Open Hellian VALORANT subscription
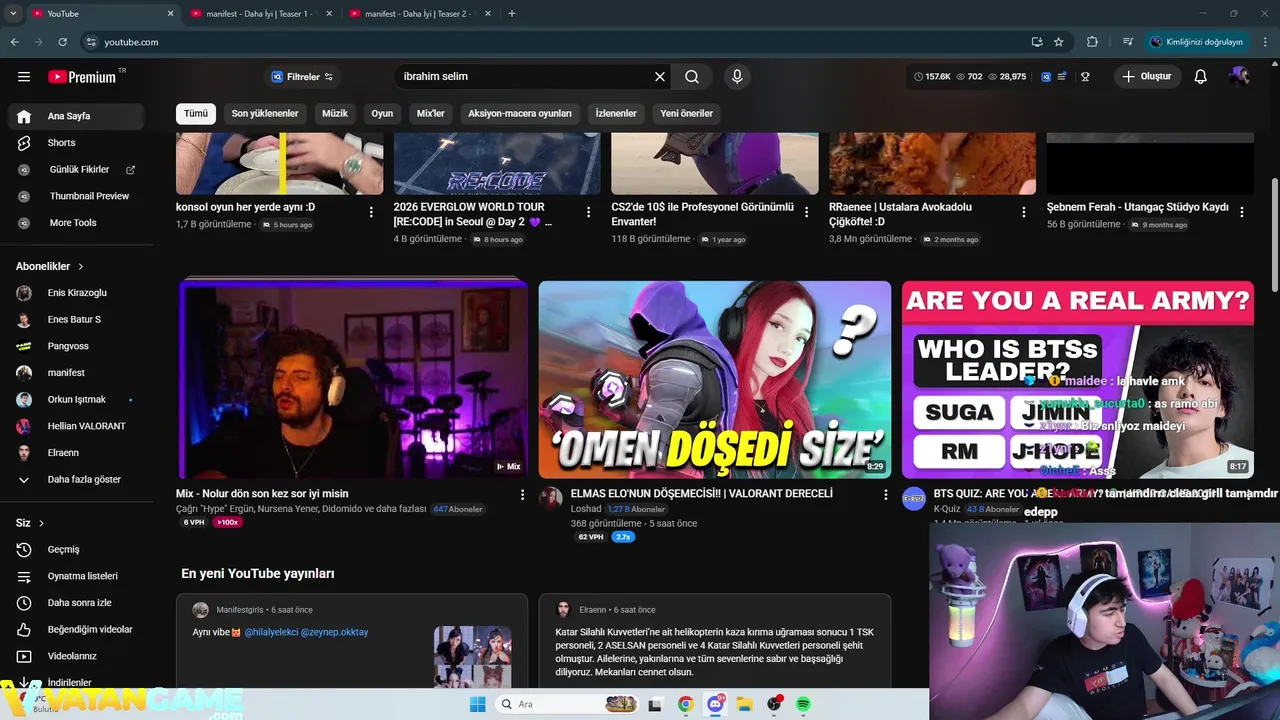Viewport: 1280px width, 720px height. (x=76, y=426)
